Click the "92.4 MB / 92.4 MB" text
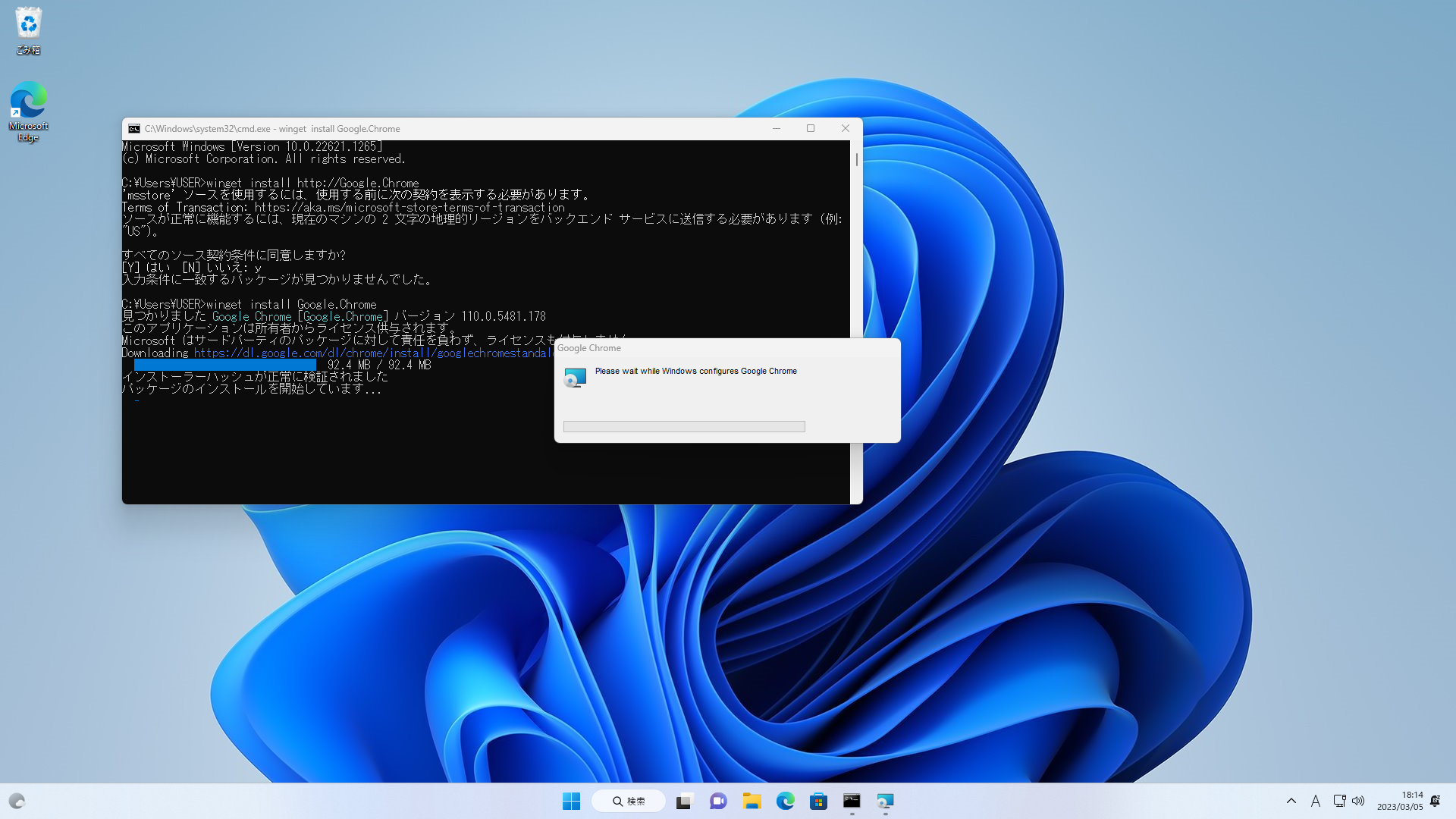 [x=379, y=365]
